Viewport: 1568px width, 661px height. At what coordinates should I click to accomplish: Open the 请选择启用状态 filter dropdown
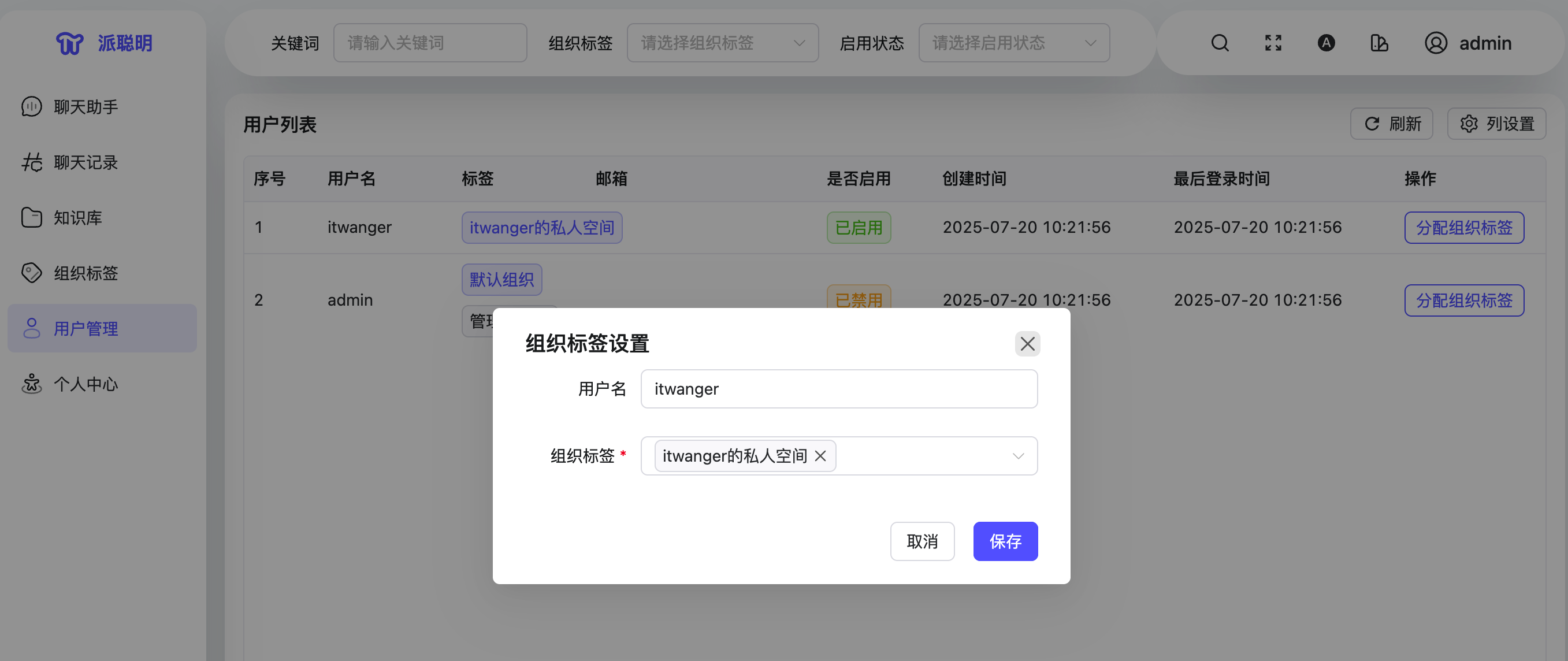[1013, 43]
